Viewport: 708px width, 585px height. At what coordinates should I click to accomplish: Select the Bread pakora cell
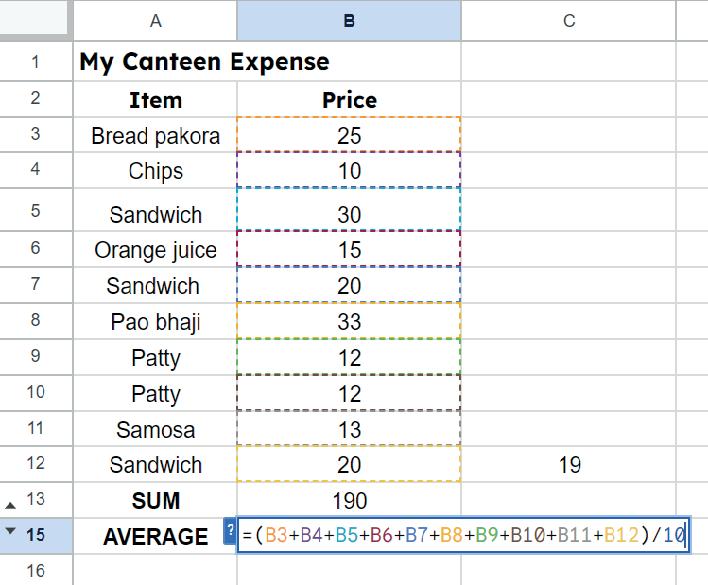pos(155,135)
